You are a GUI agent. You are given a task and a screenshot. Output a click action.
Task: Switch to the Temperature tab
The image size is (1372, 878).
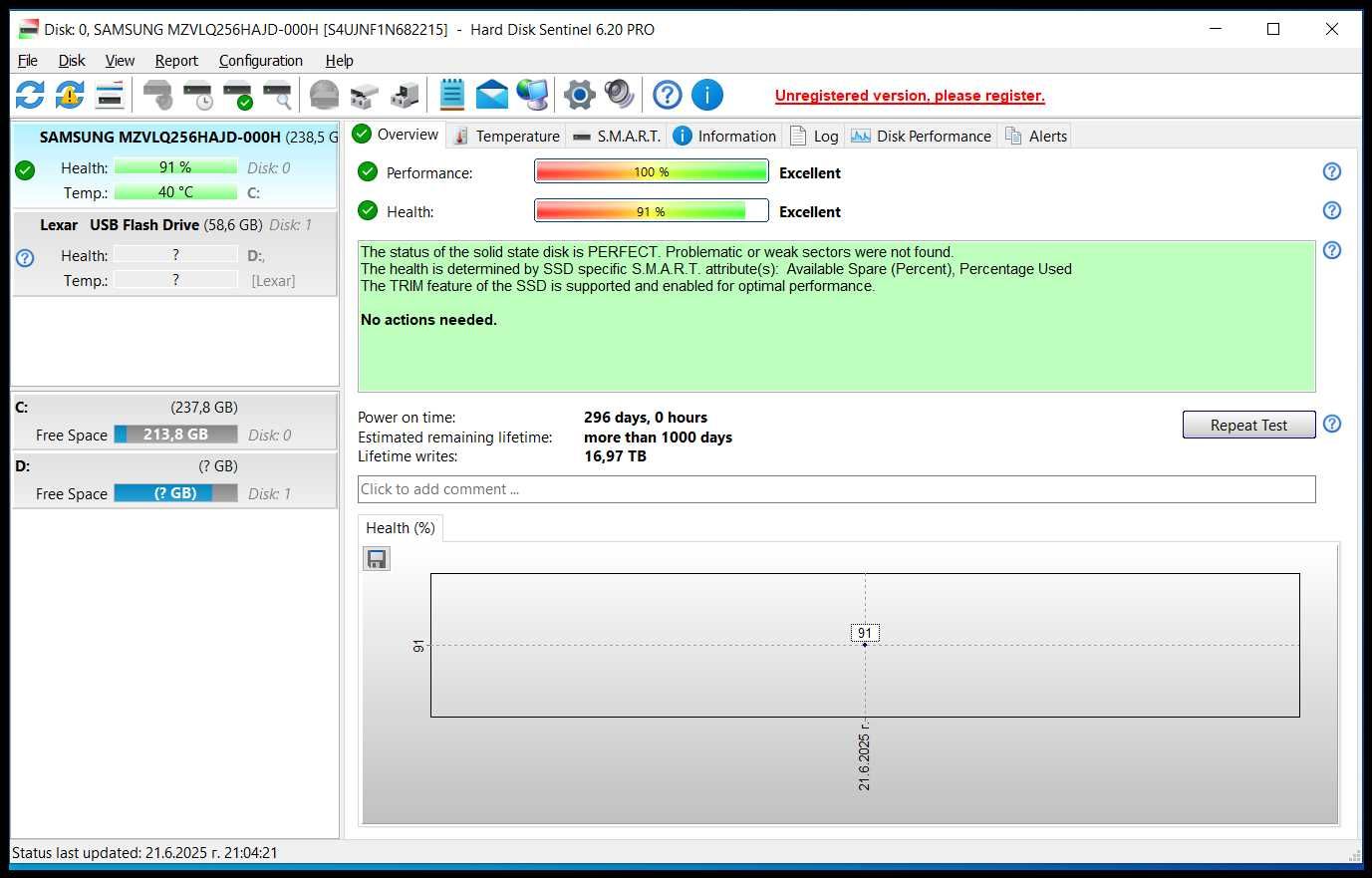click(506, 137)
